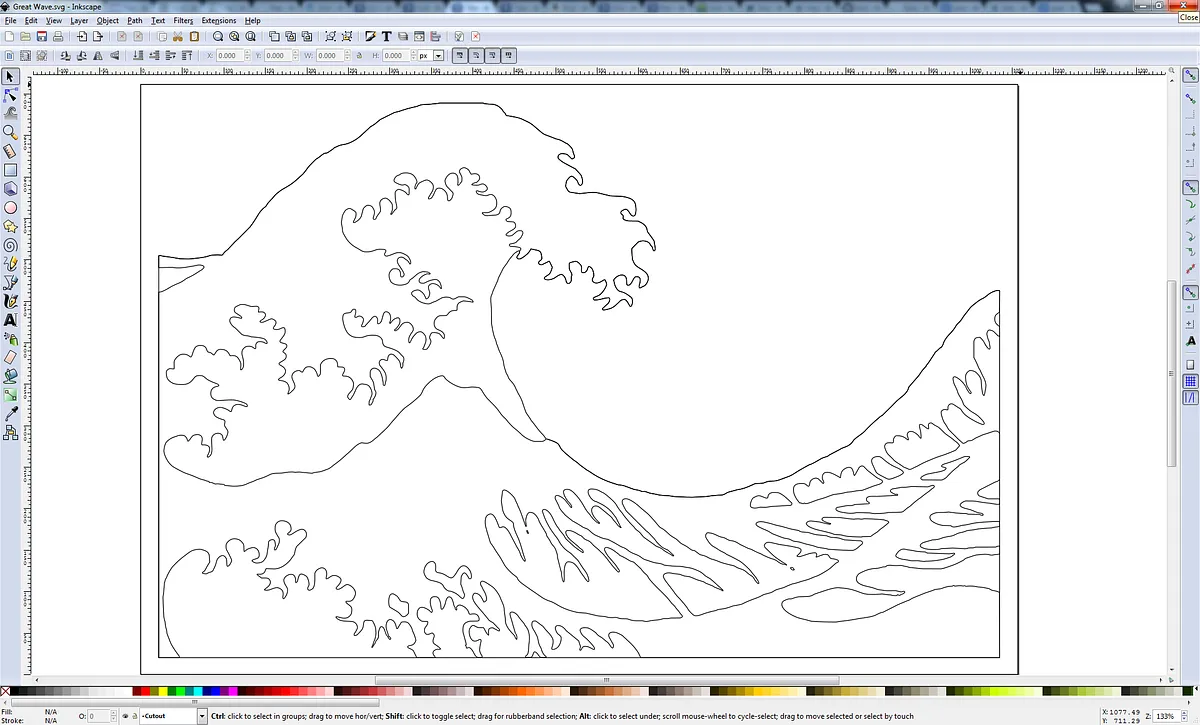Click the Close button at top right
Viewport: 1200px width, 725px height.
coord(1188,17)
